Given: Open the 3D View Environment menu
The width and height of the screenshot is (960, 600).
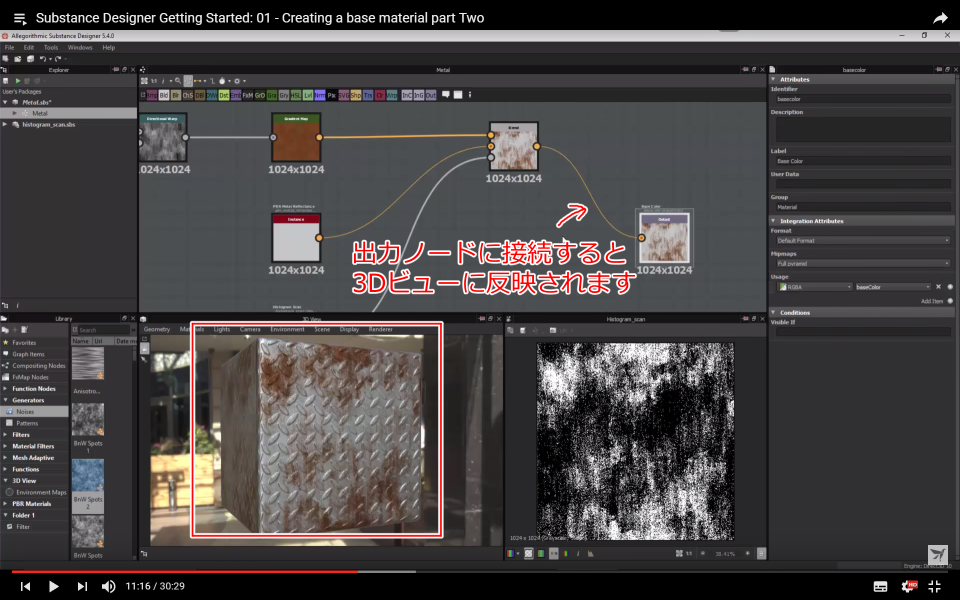Looking at the screenshot, I should click(287, 329).
